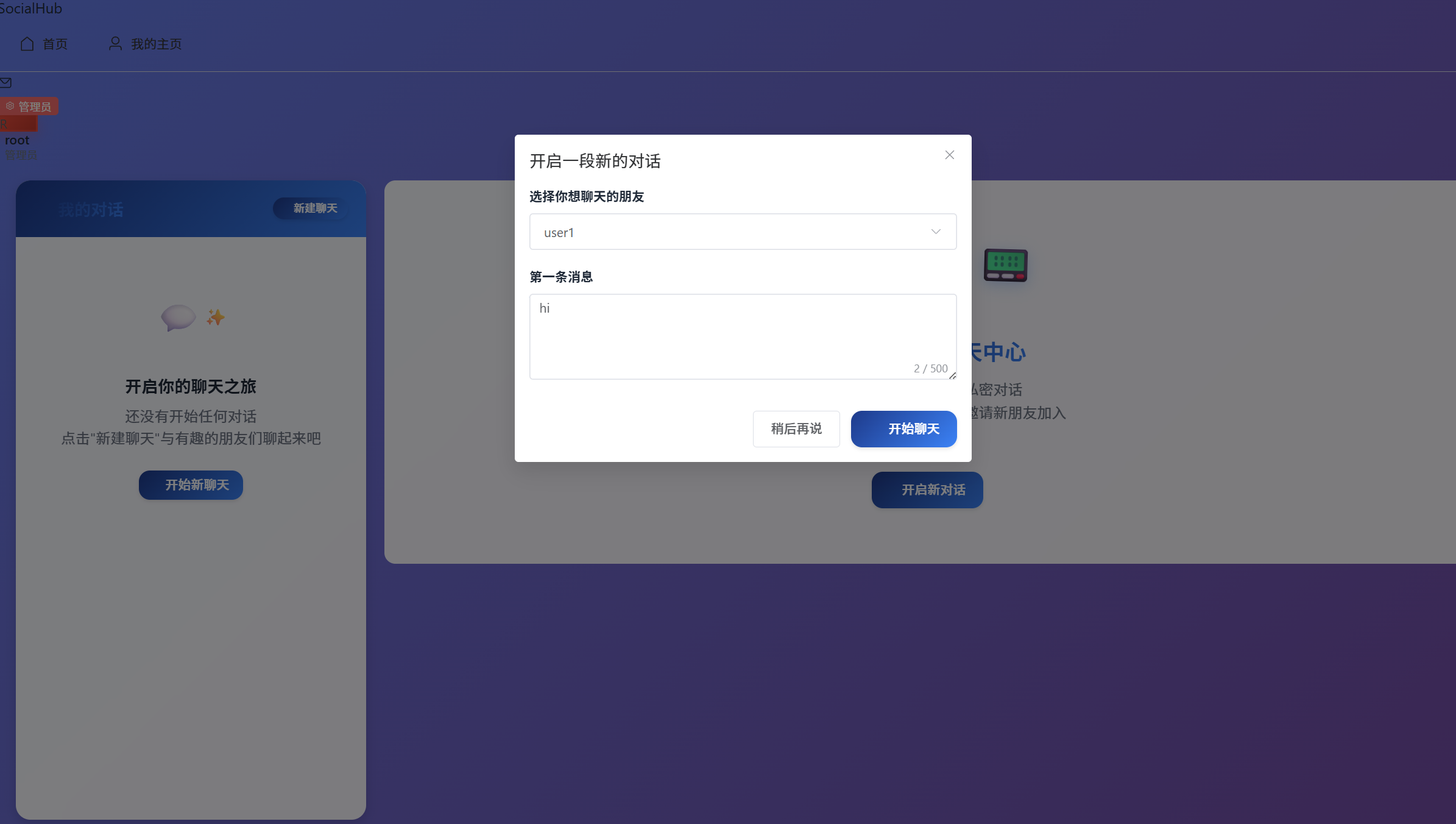This screenshot has width=1456, height=824.
Task: Open the mail envelope icon
Action: [x=6, y=83]
